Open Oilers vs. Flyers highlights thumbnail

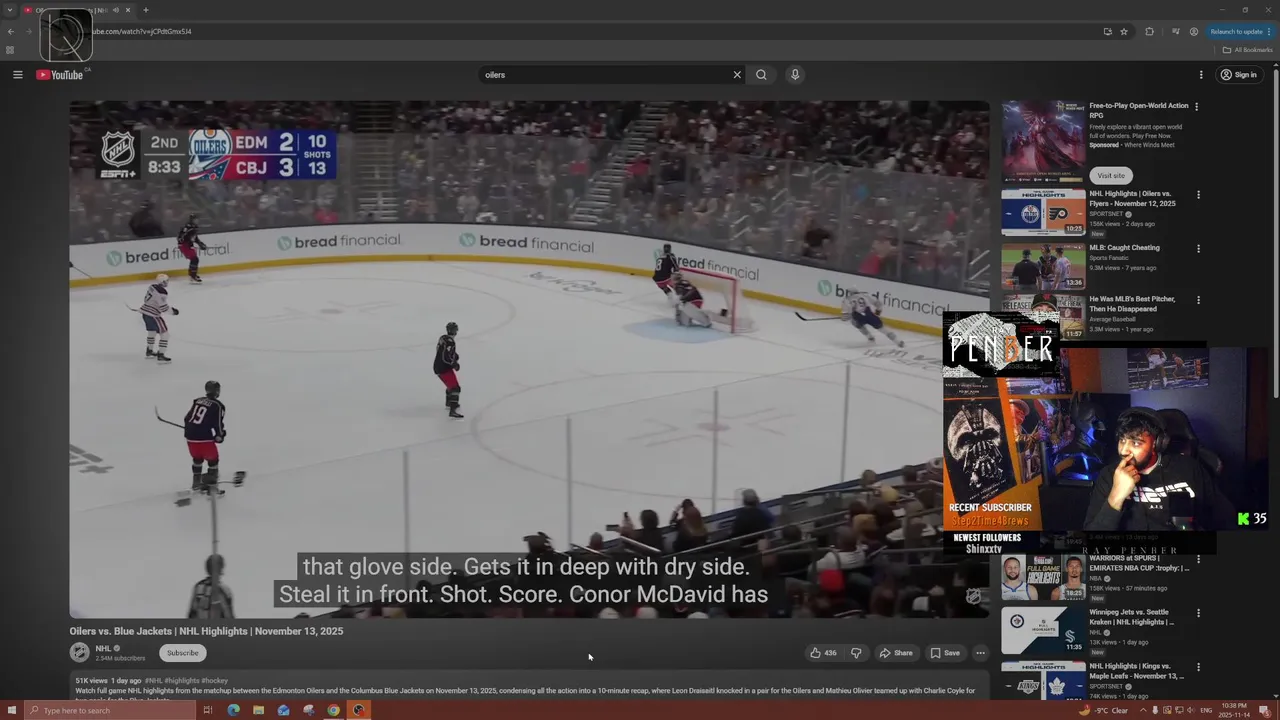(x=1043, y=212)
